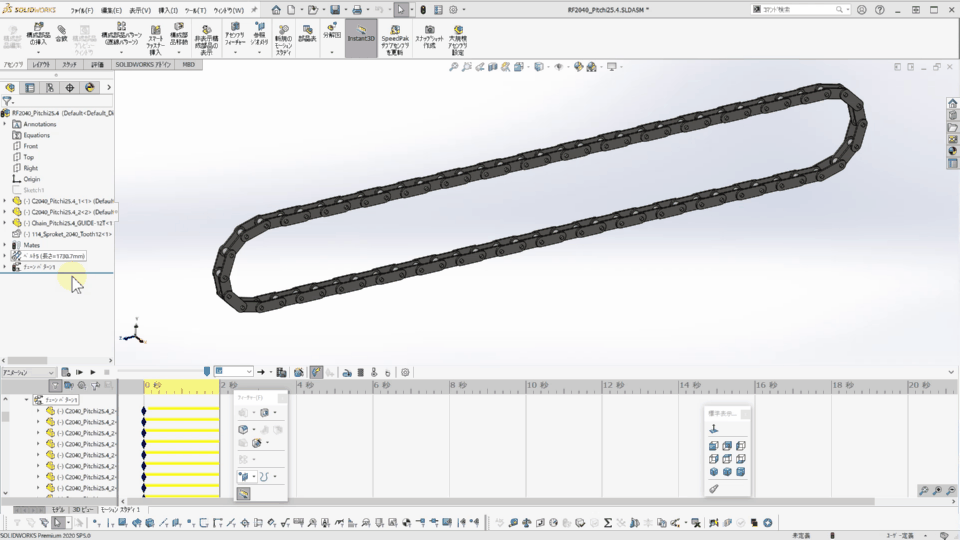Click the command search field
This screenshot has width=960, height=540.
coord(800,10)
